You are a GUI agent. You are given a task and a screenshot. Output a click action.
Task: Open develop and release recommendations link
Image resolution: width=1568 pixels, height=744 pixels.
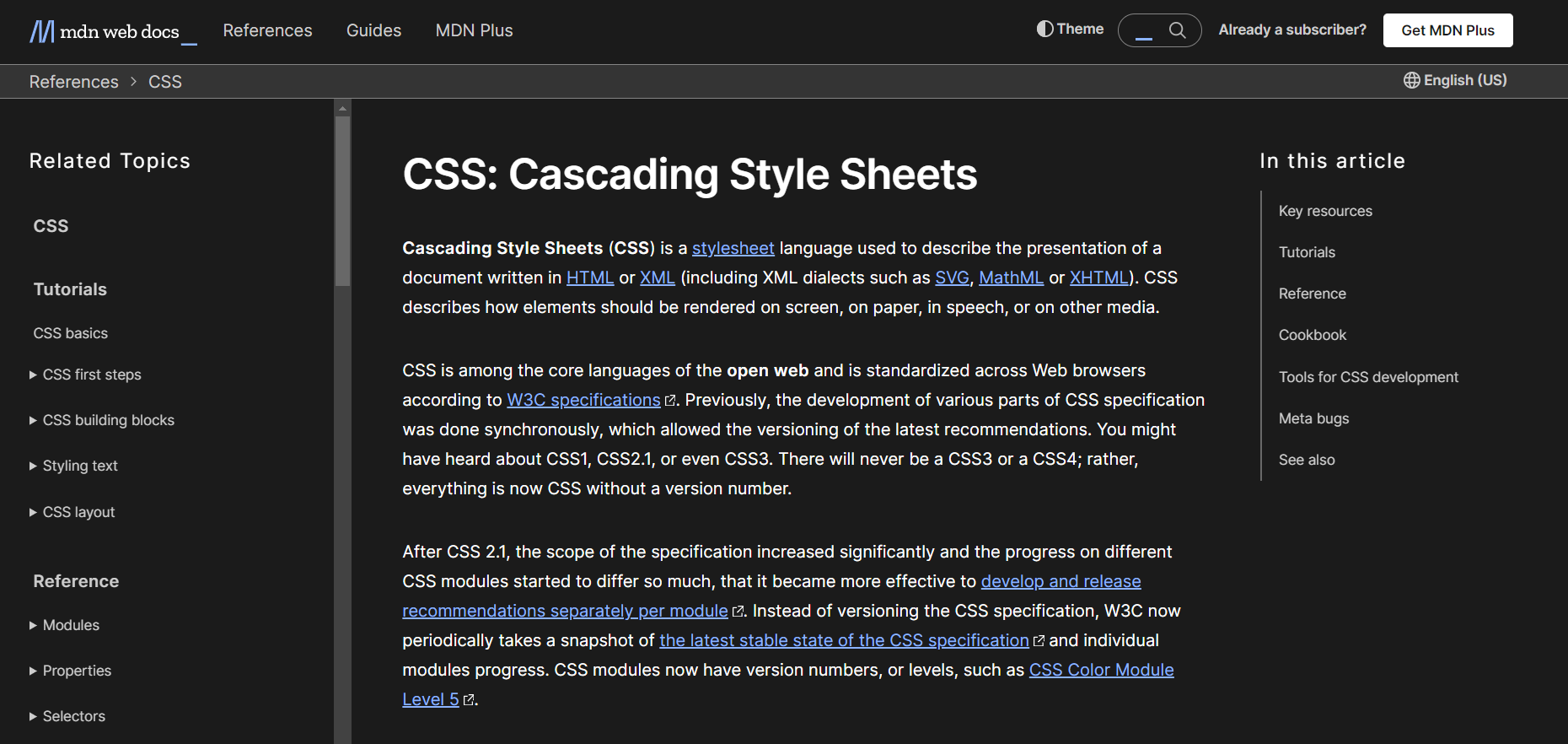click(1061, 581)
